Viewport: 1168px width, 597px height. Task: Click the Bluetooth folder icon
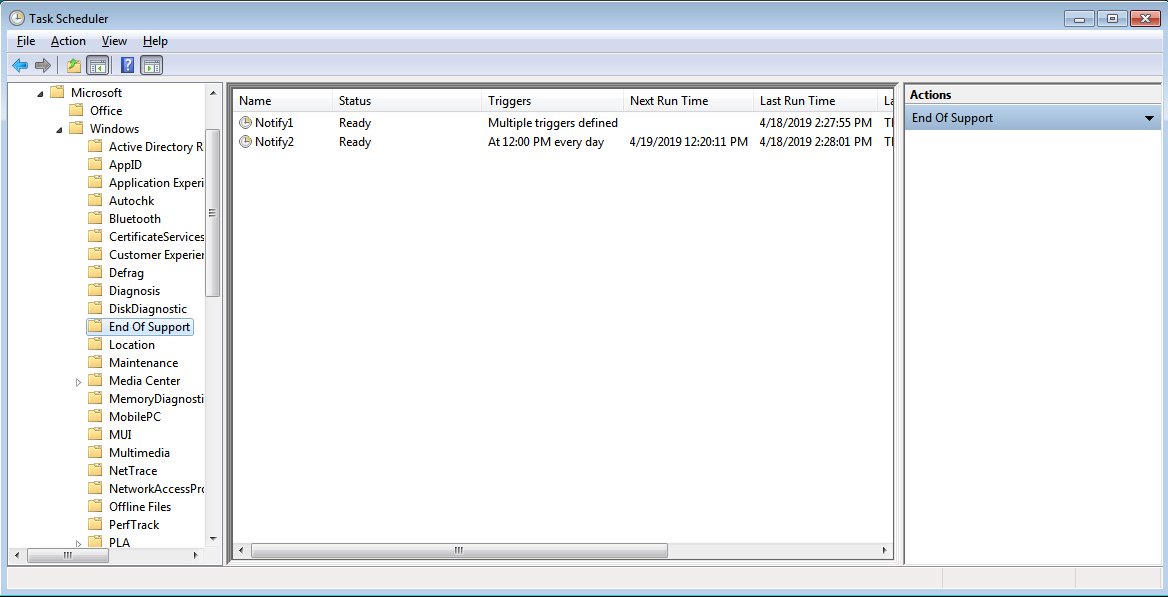[x=95, y=218]
